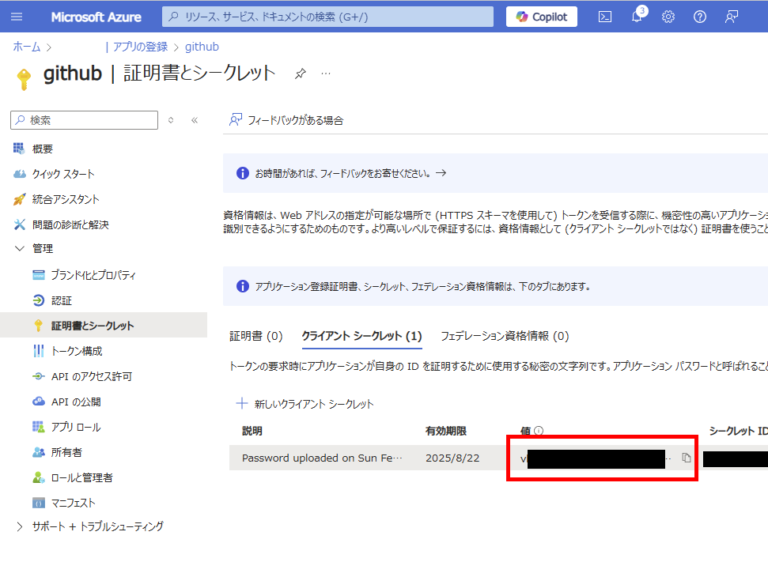Add 新しいクライアント シークレット
The width and height of the screenshot is (768, 577).
point(305,404)
